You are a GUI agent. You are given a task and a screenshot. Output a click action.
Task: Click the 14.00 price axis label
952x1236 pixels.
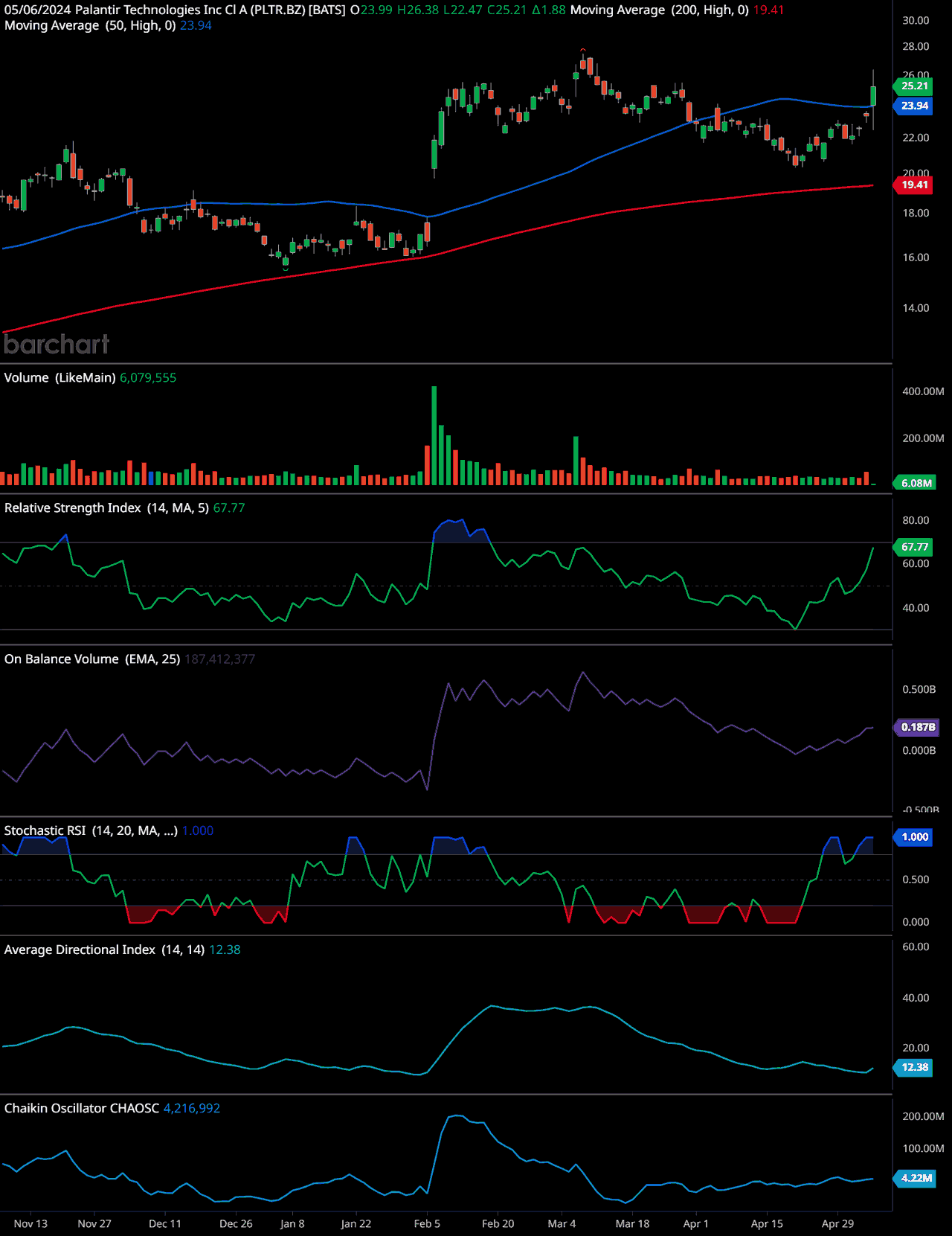916,308
